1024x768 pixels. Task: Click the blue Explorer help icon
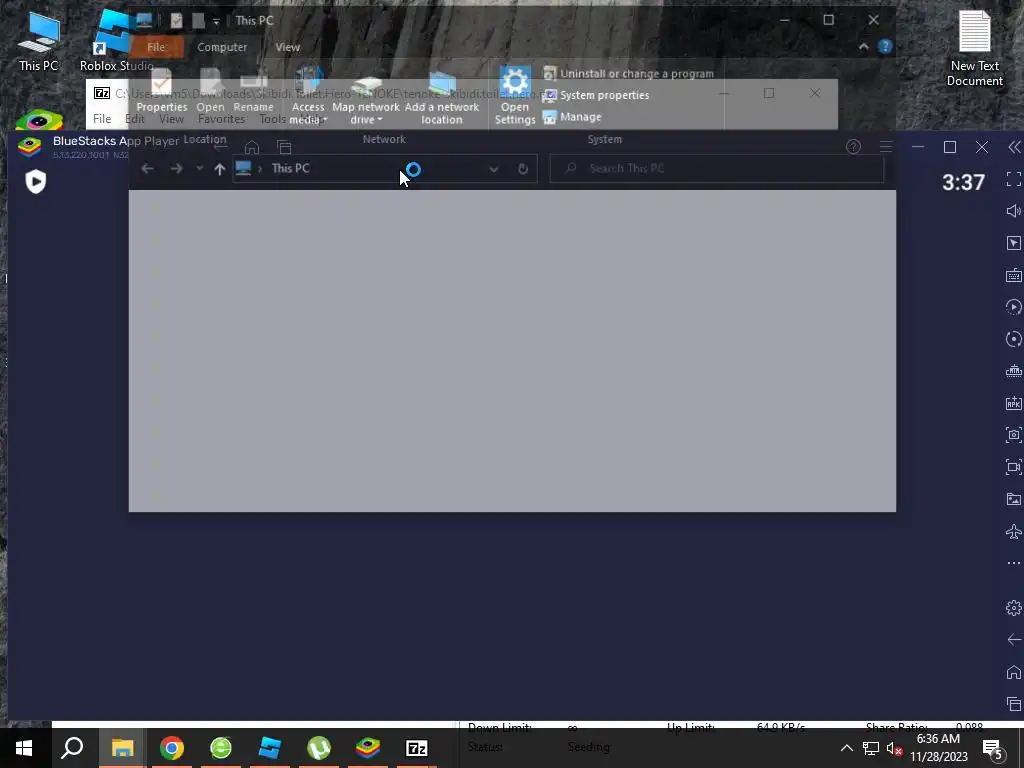885,46
